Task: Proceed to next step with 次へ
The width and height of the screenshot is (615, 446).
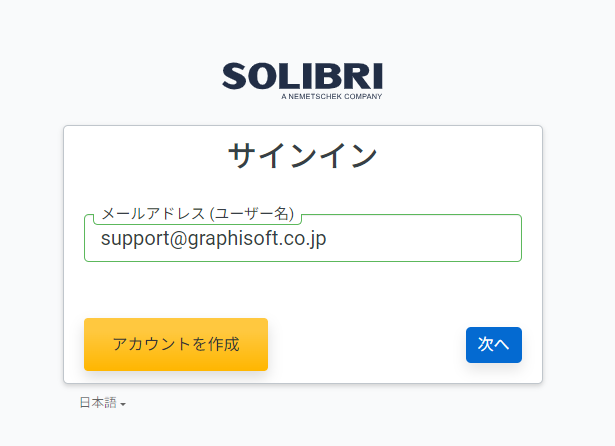Action: pos(494,345)
